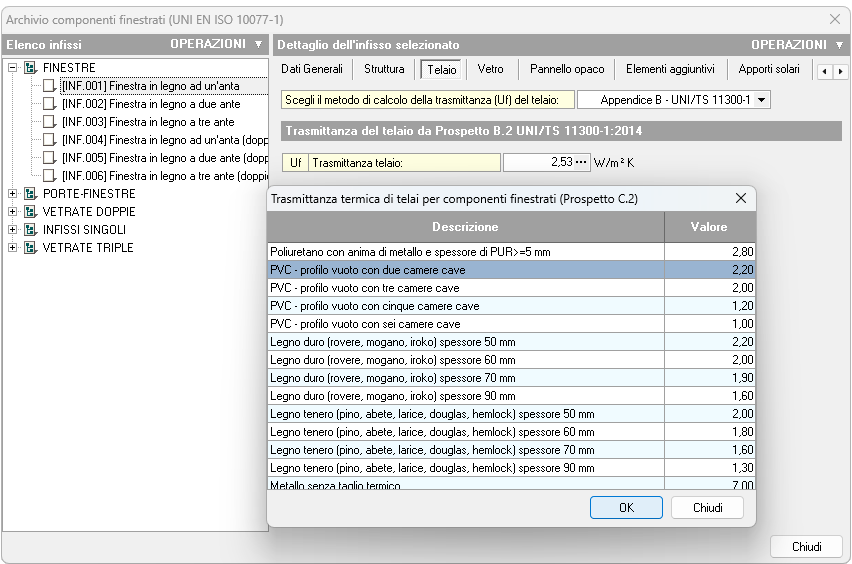
Task: Click the INFISSI SINGOLI category icon
Action: [x=30, y=230]
